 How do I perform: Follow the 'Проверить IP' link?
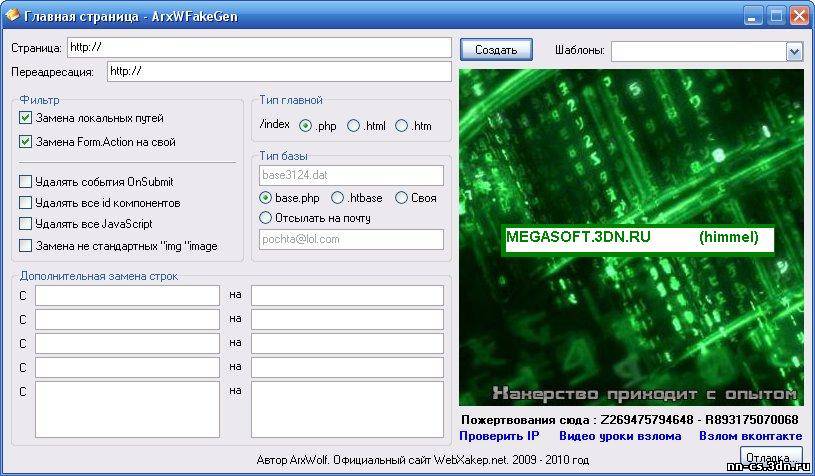499,436
